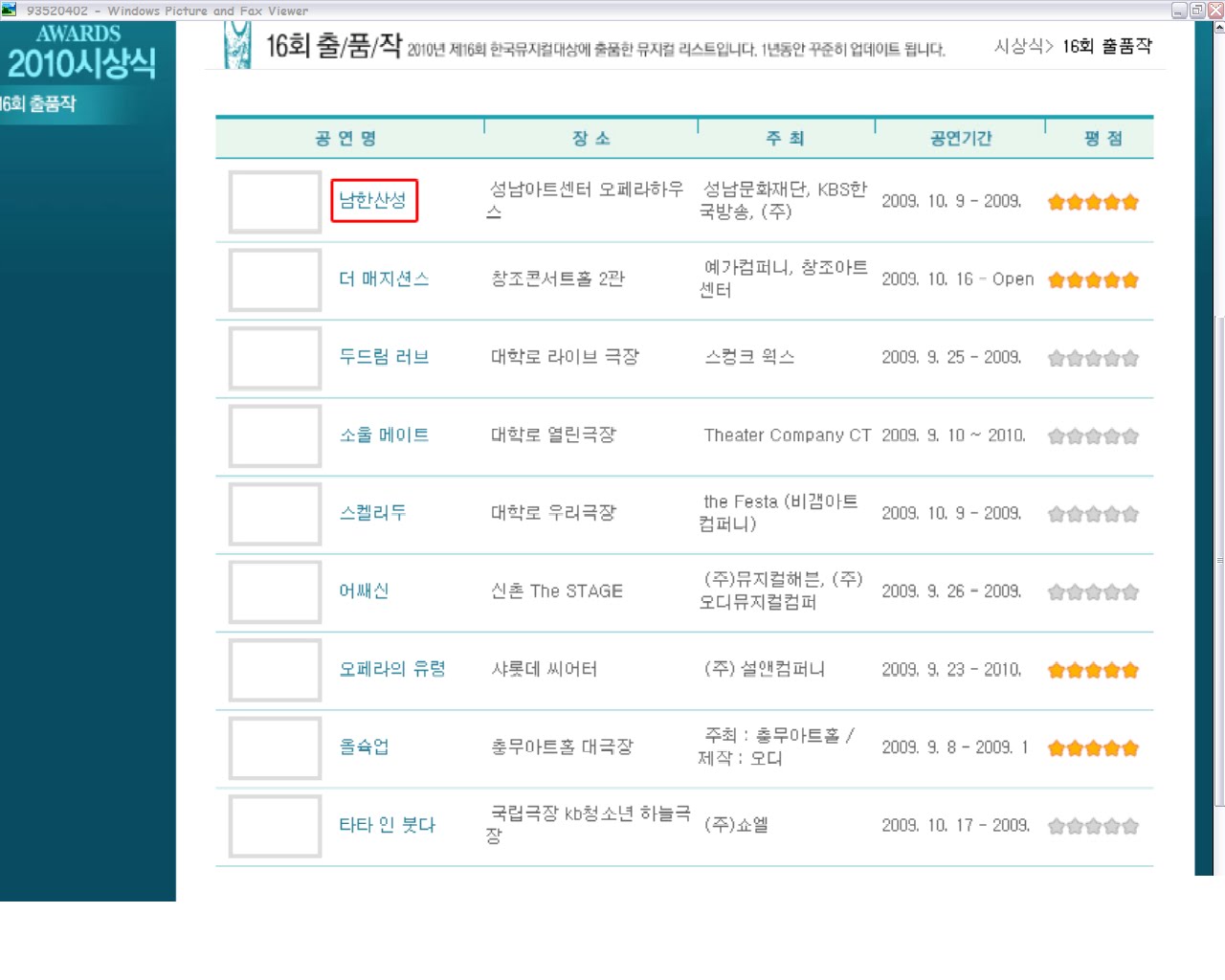Click the 소울 메이트 poster thumbnail
Screen dimensions: 1225x980
point(275,436)
